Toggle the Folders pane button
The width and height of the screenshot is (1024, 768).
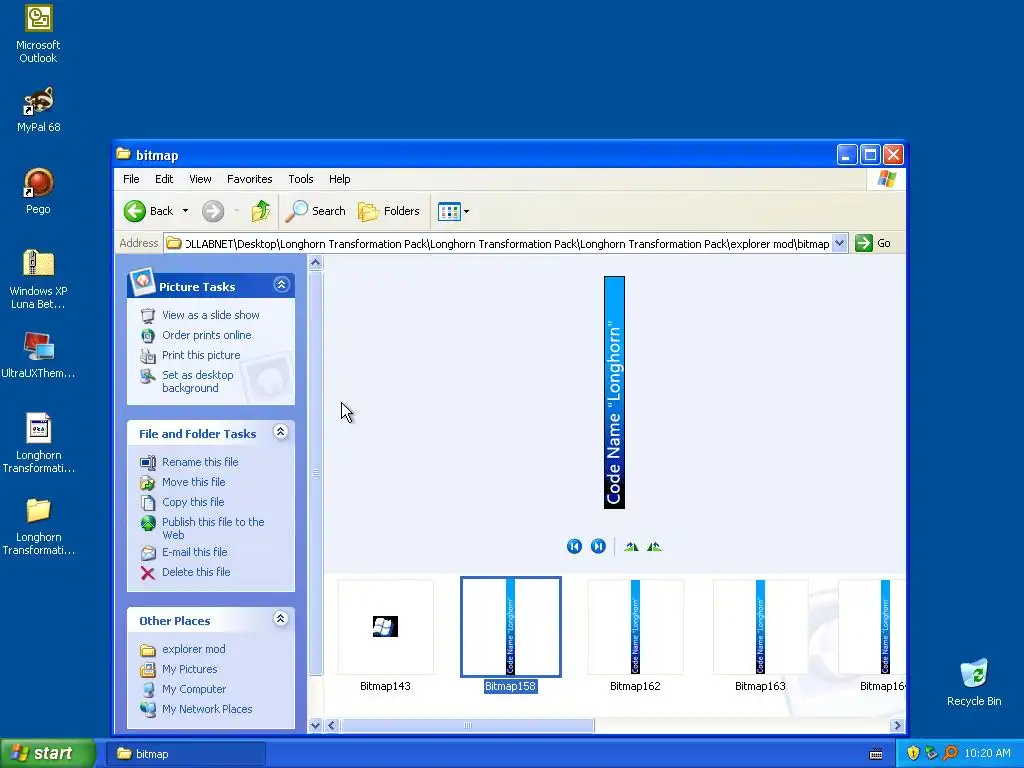pos(389,211)
